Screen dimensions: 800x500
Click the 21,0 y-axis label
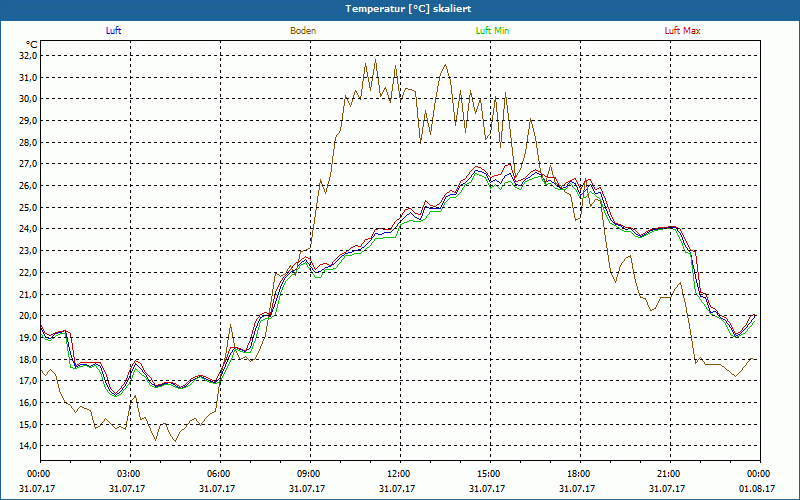[28, 294]
